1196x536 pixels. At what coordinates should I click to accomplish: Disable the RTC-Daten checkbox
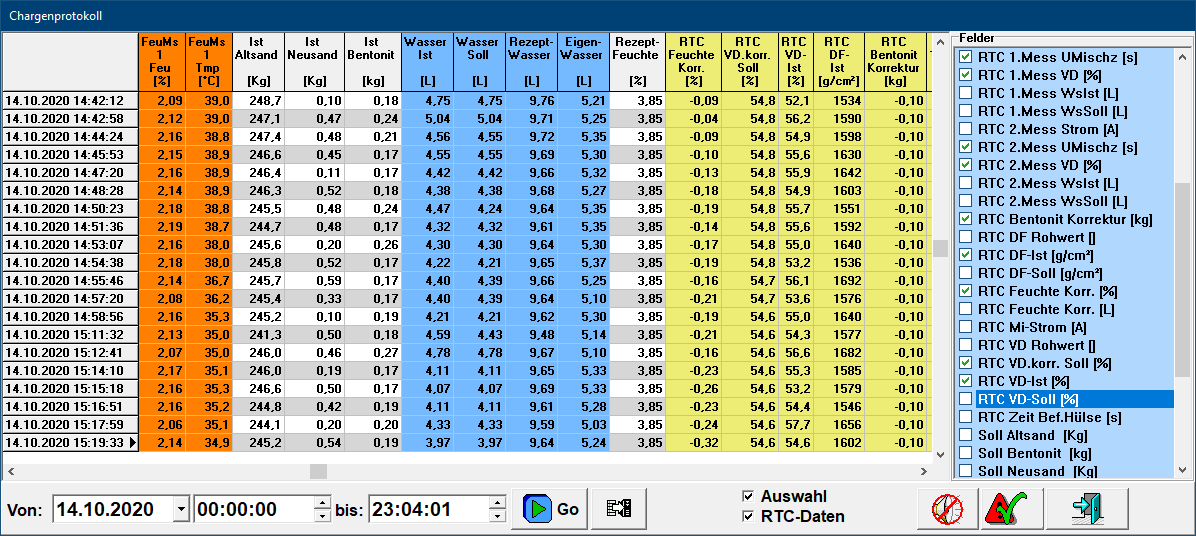[748, 517]
